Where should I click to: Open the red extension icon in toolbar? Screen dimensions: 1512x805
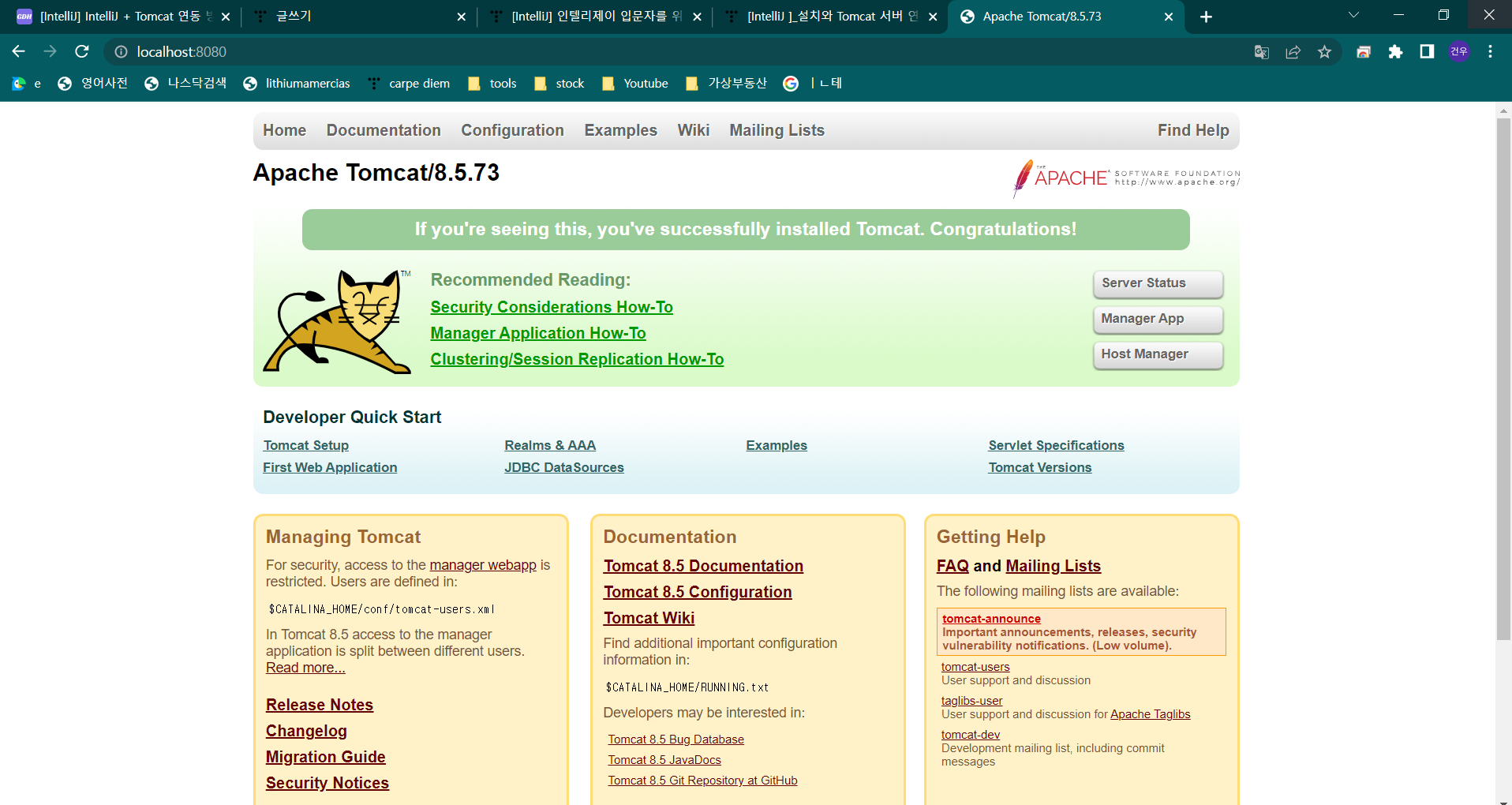(1364, 52)
